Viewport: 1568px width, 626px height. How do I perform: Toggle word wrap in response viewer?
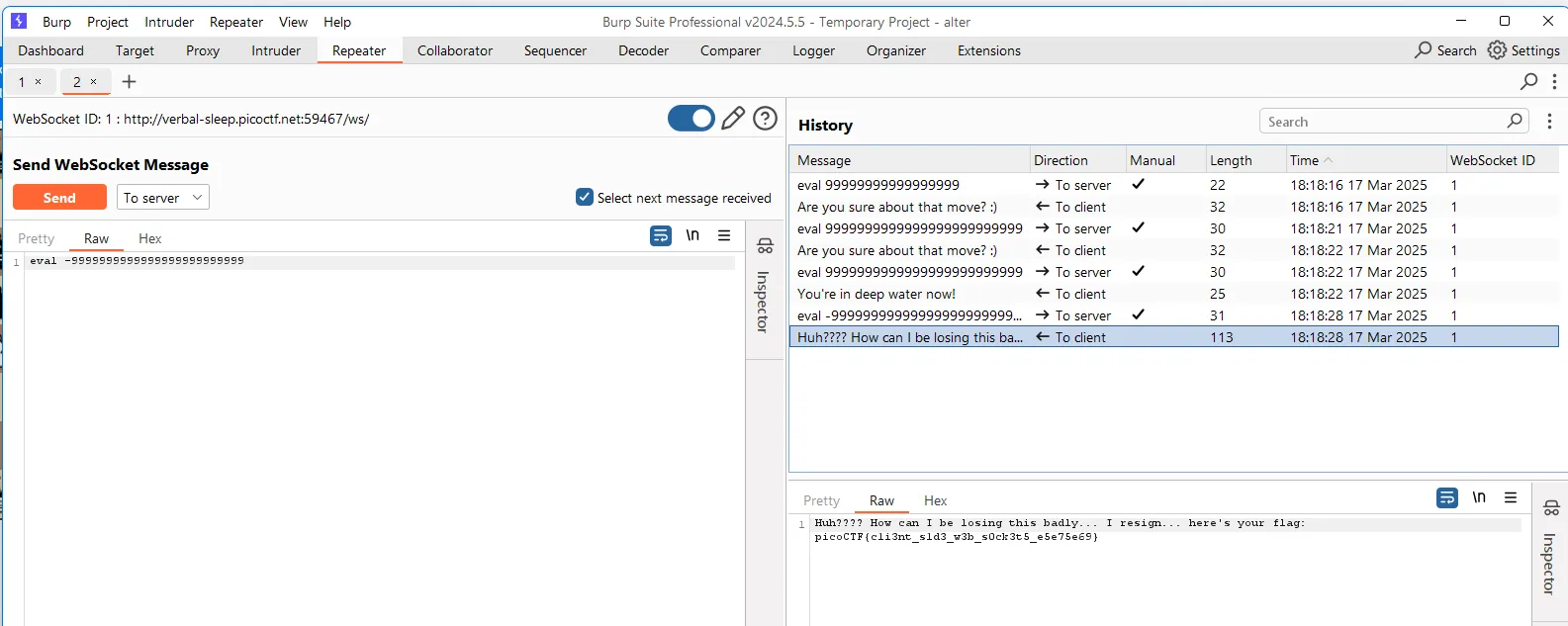1447,497
